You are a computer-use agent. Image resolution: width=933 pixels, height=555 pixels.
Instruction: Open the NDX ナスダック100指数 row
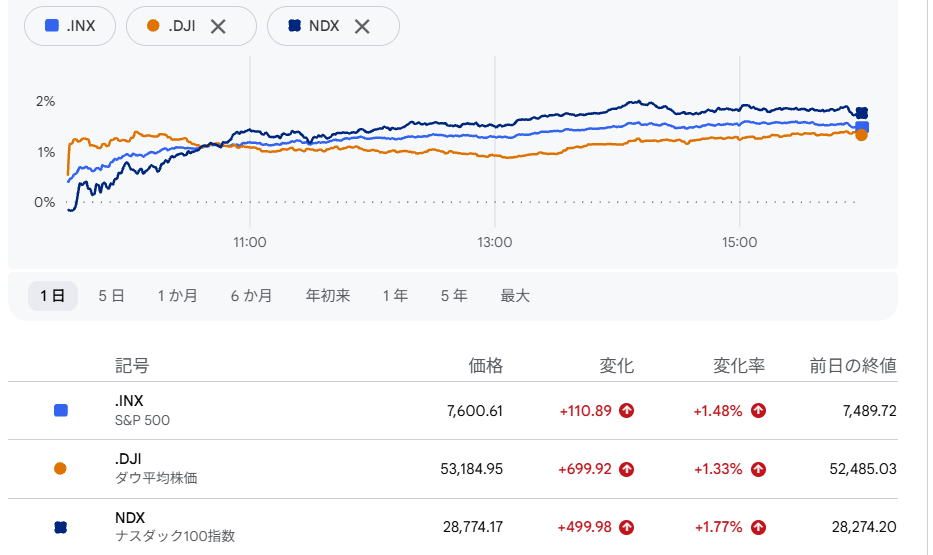click(x=453, y=527)
